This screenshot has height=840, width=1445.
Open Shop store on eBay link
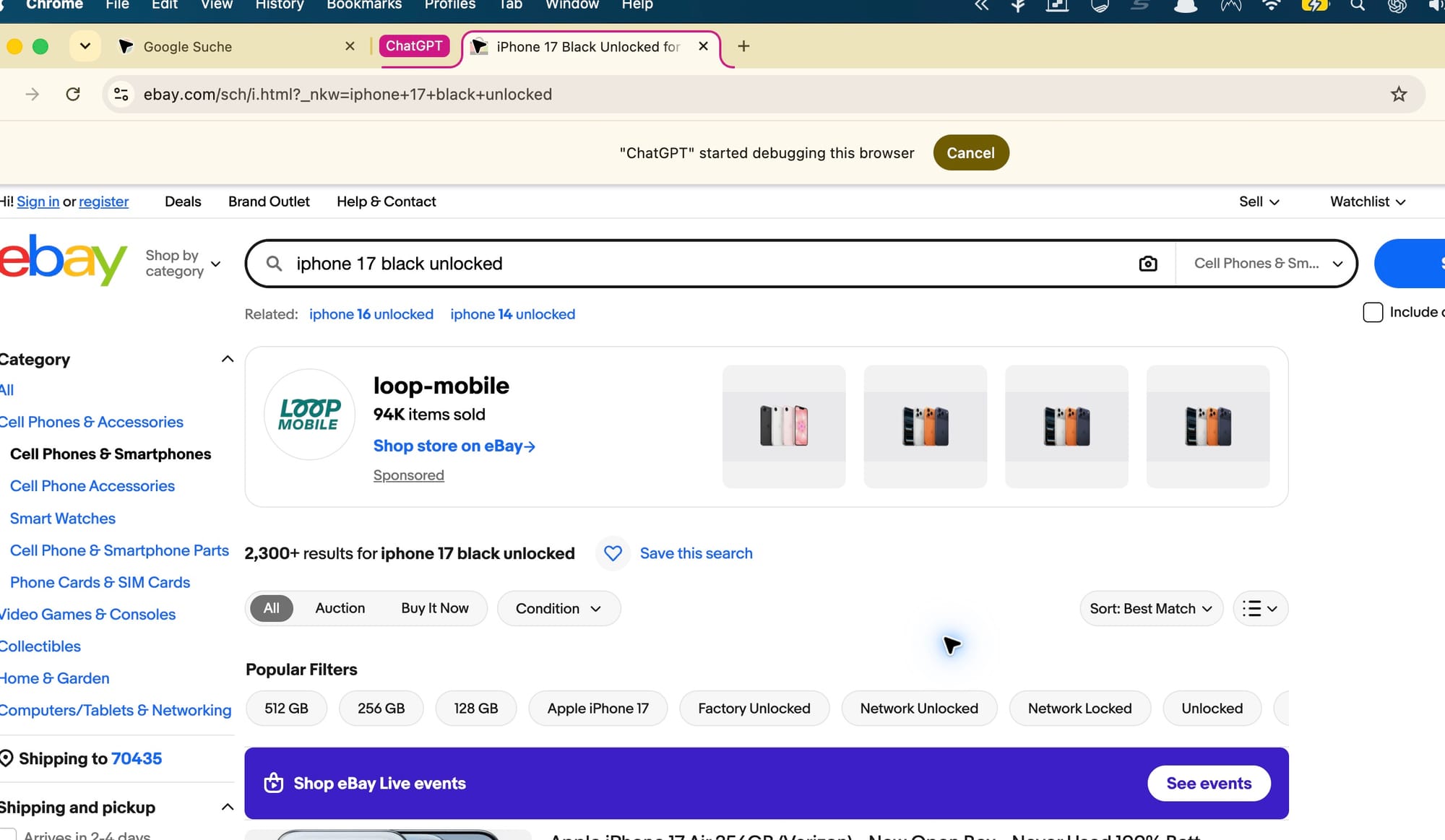point(454,446)
